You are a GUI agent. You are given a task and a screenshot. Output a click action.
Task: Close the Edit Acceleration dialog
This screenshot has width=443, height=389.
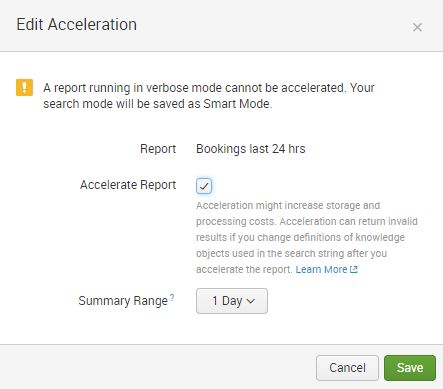click(x=417, y=27)
